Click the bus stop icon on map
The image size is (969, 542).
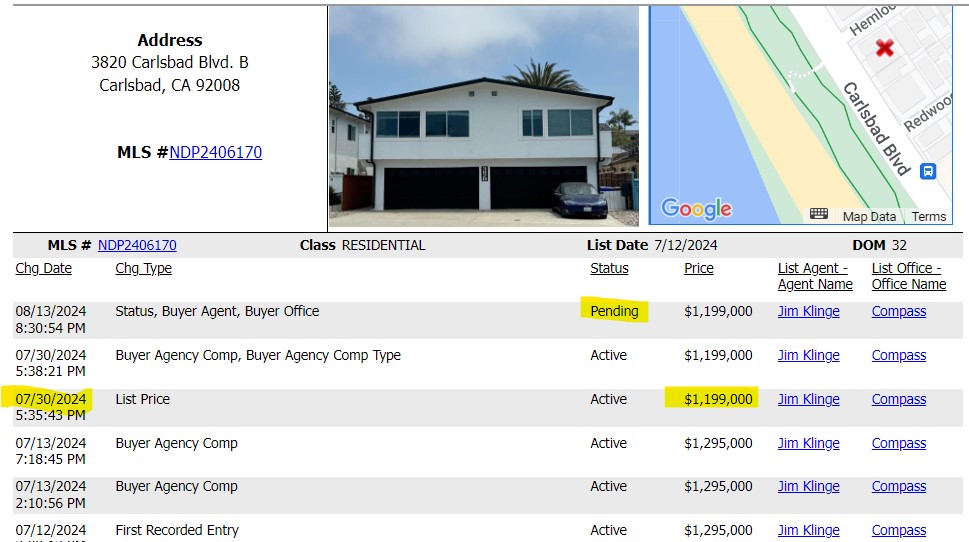click(928, 171)
